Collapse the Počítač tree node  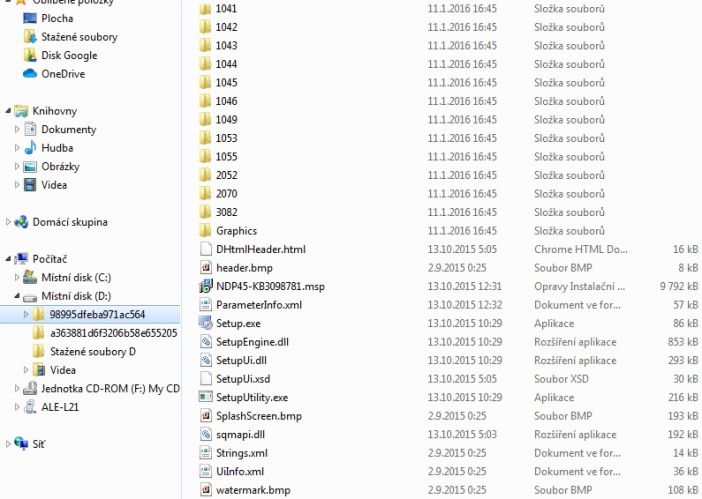[x=8, y=259]
